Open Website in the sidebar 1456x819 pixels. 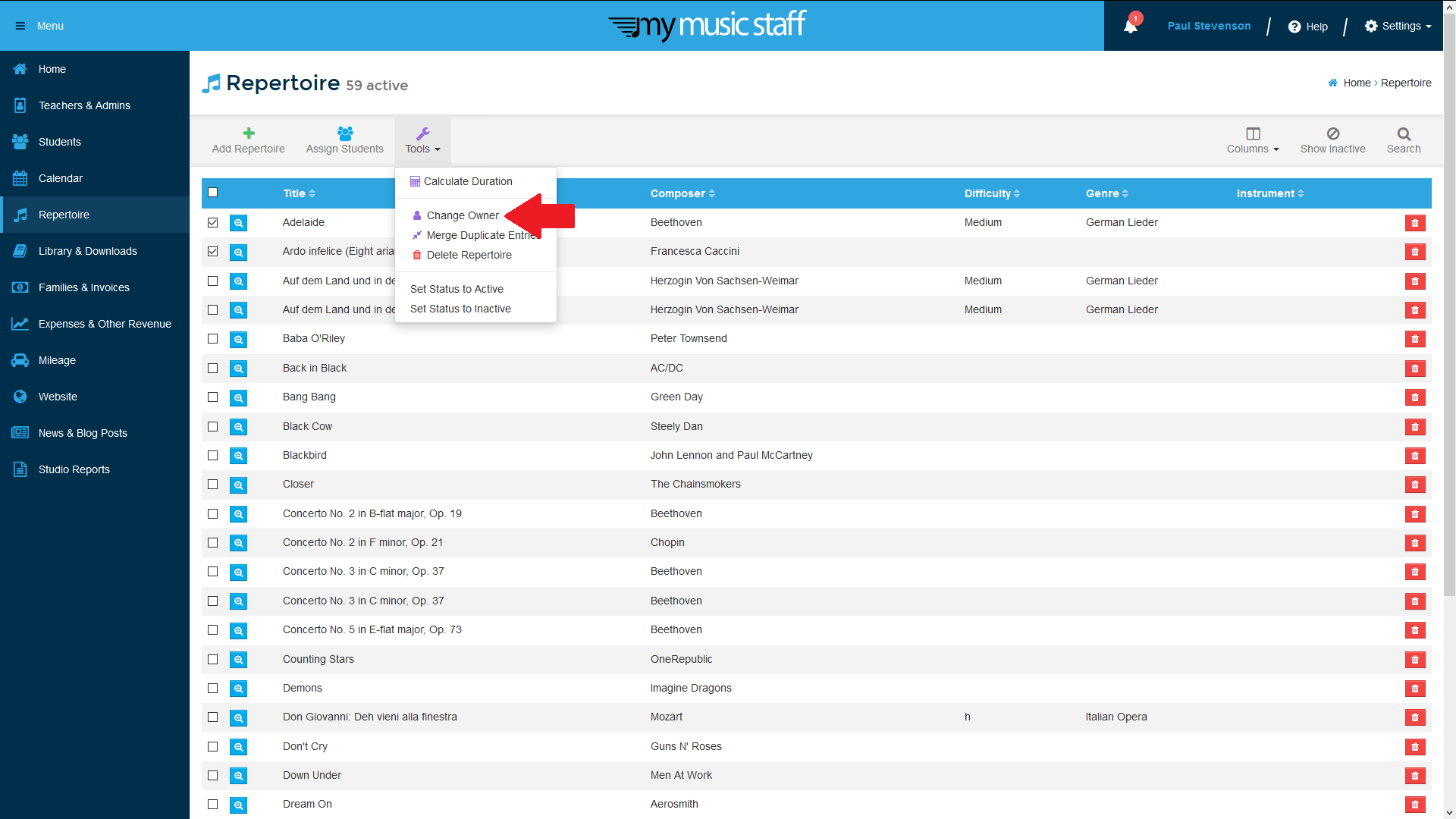95,397
